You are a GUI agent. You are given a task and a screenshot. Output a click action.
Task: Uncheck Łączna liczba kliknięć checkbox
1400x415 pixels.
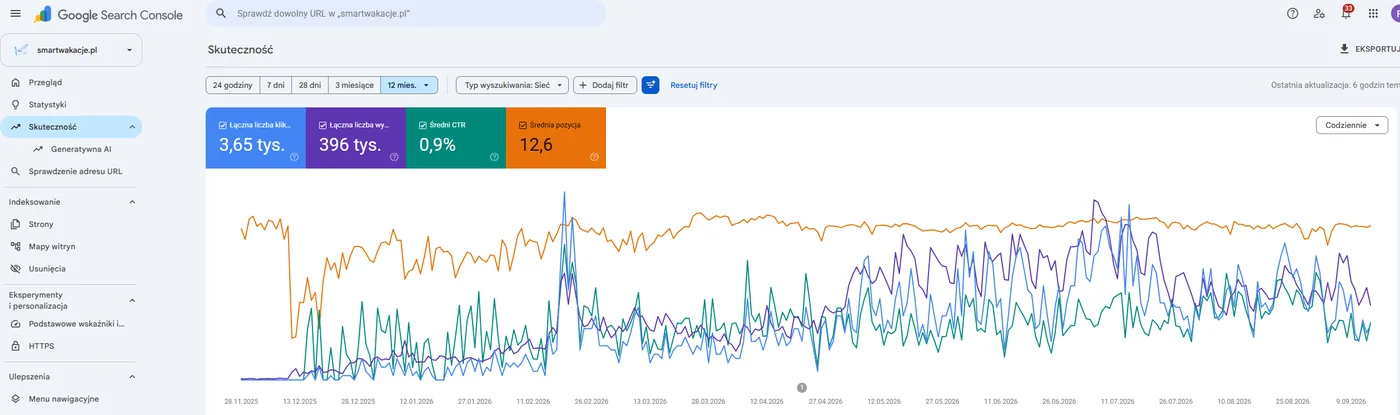[x=222, y=125]
